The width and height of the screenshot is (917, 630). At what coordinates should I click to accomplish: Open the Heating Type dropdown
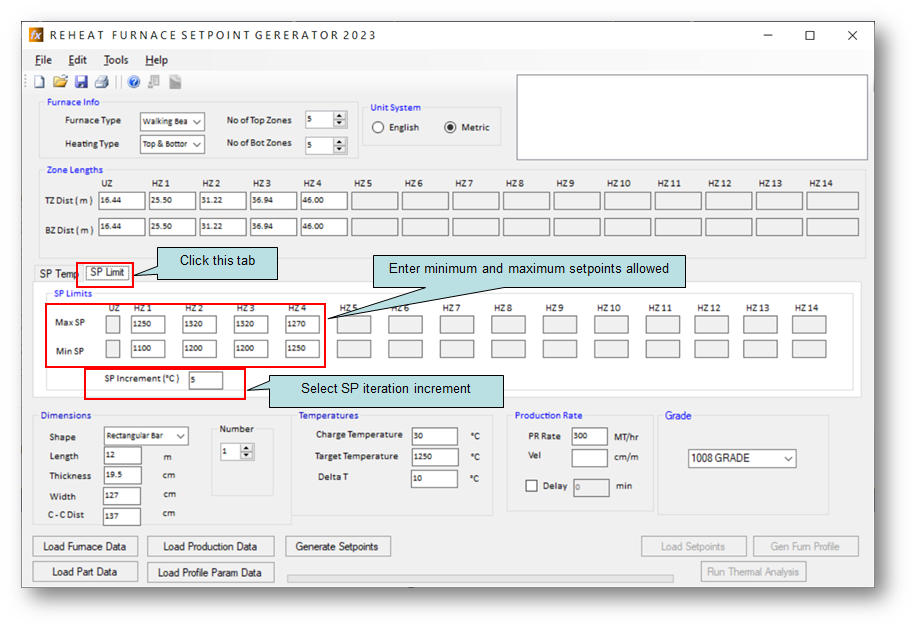click(x=173, y=144)
